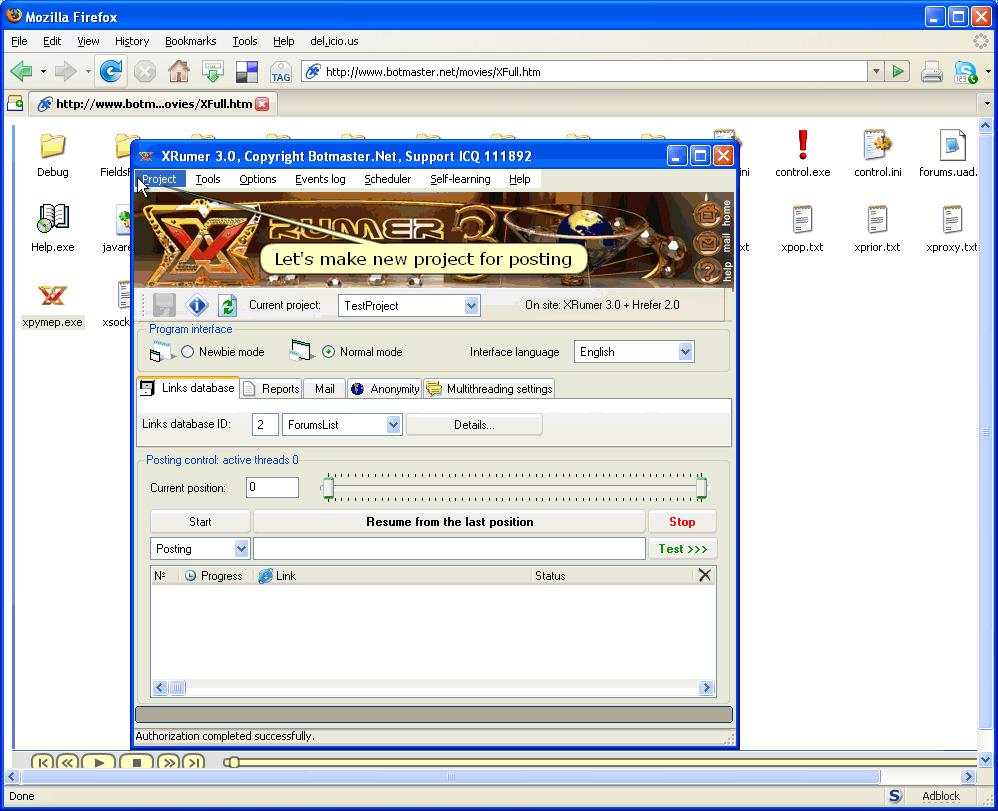Image resolution: width=998 pixels, height=811 pixels.
Task: Click the print icon in Firefox toolbar
Action: (931, 71)
